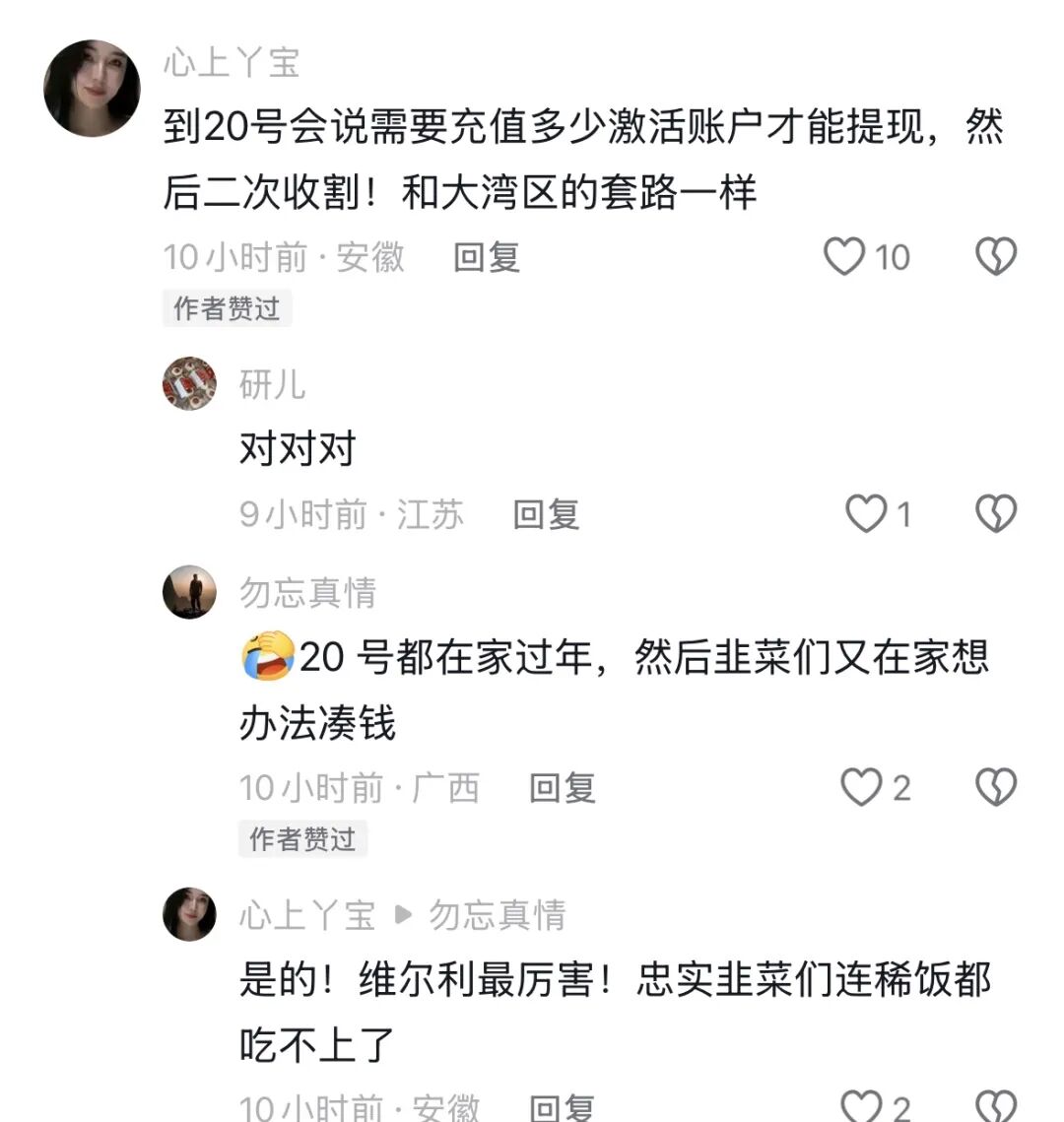Click 回复 under 勿忘真情's comment
Viewport: 1064px width, 1122px height.
[564, 787]
